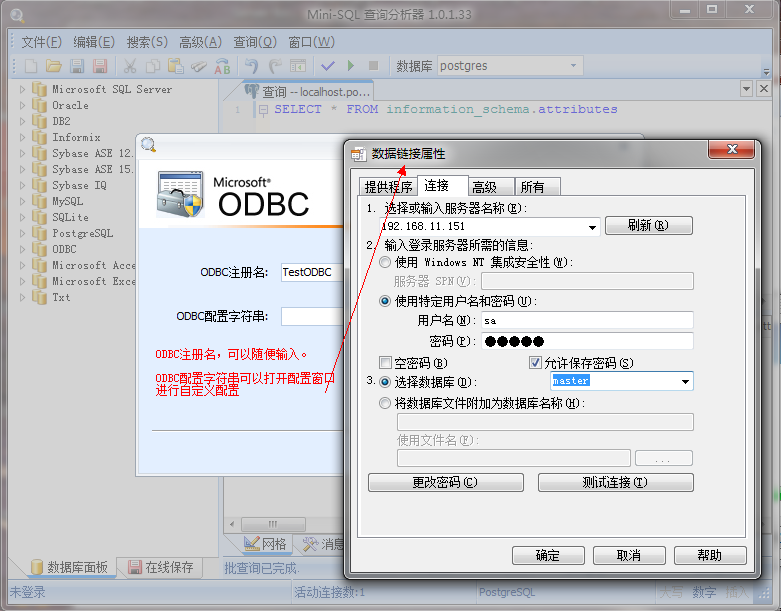
Task: Expand the SQLite tree node
Action: coord(22,217)
